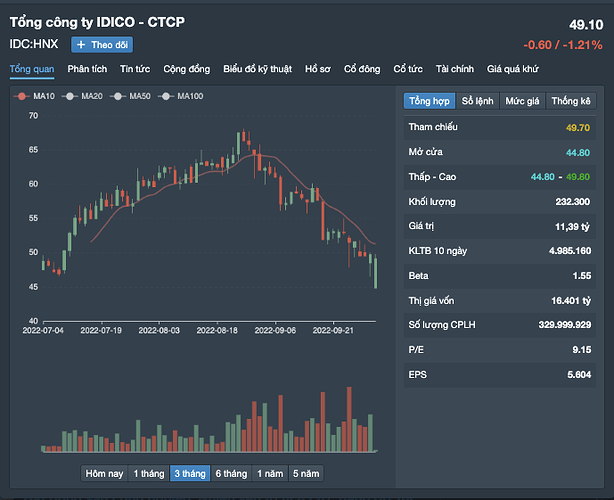The width and height of the screenshot is (614, 500).
Task: Open the Mức giá panel tab
Action: click(x=522, y=101)
